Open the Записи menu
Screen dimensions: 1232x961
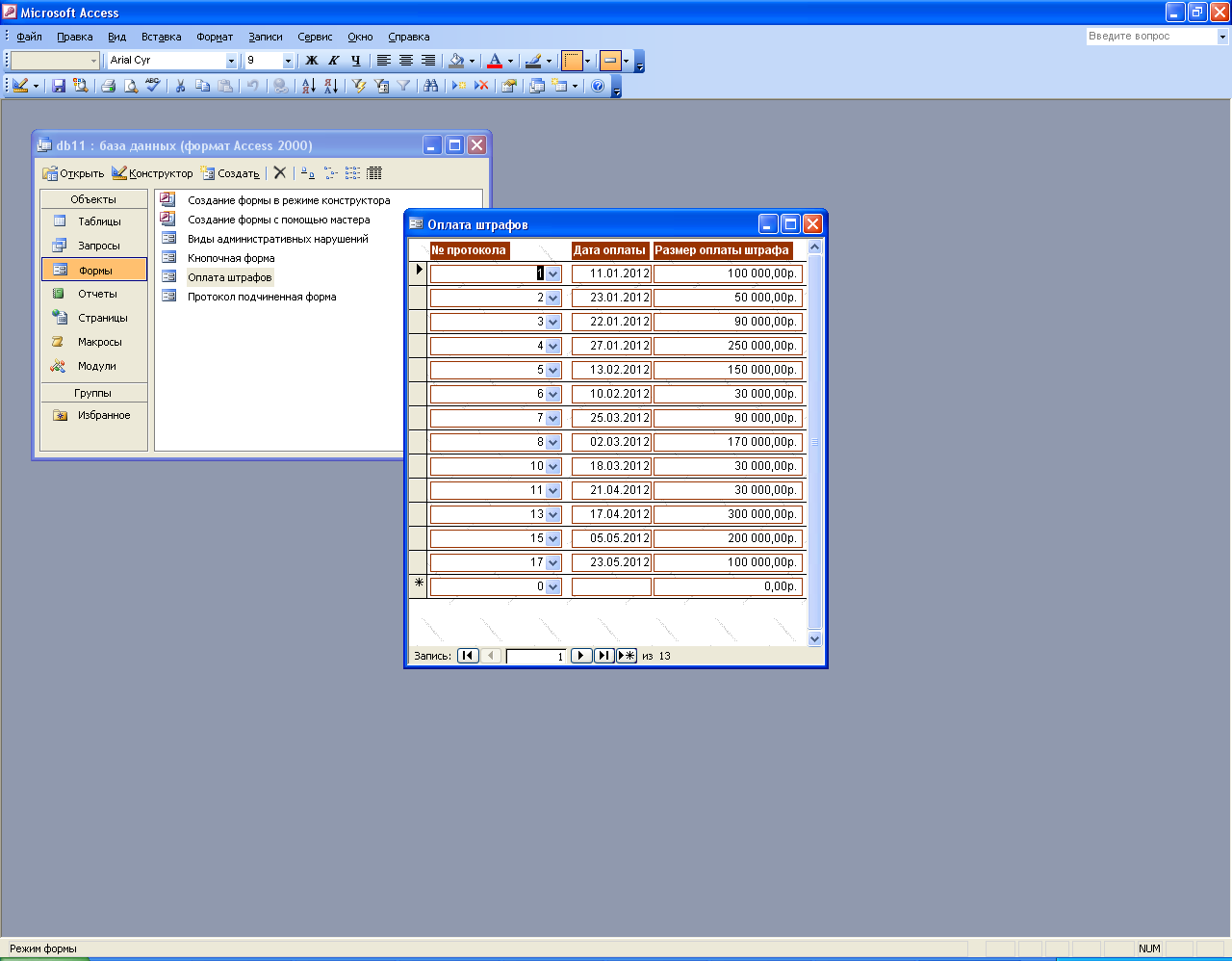(266, 37)
